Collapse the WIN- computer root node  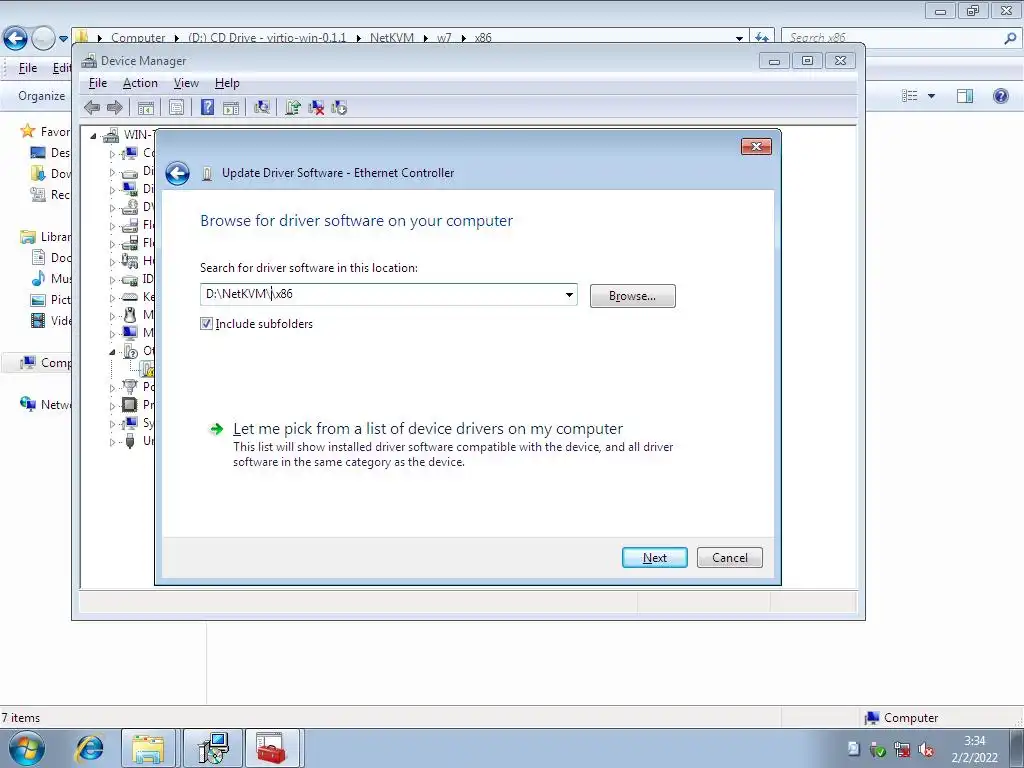click(x=93, y=136)
